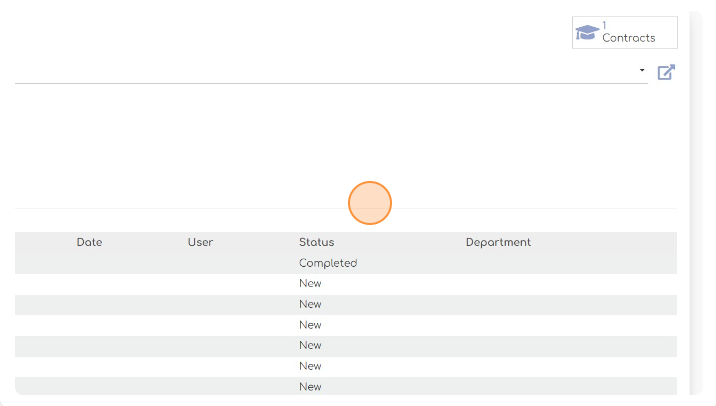
Task: Click inside the underlined selection field
Action: (331, 72)
